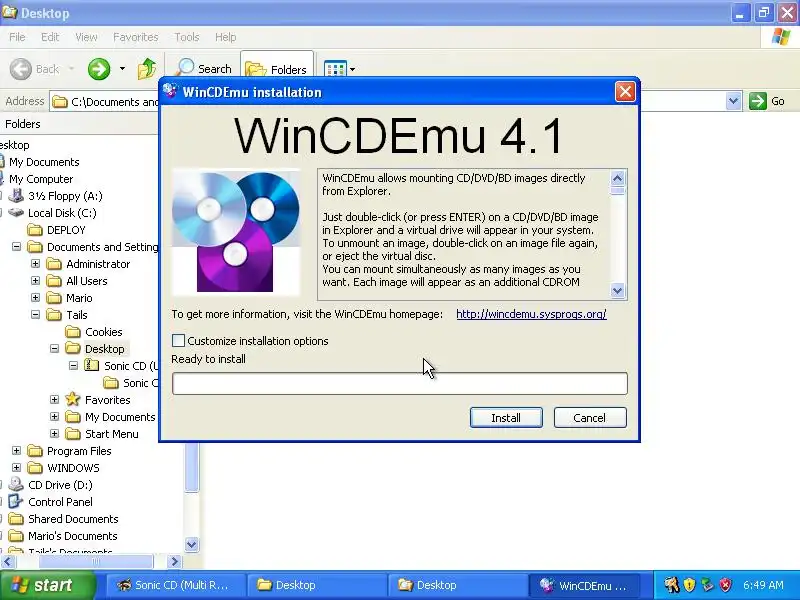800x600 pixels.
Task: Select the DEPLOY folder icon
Action: (35, 230)
